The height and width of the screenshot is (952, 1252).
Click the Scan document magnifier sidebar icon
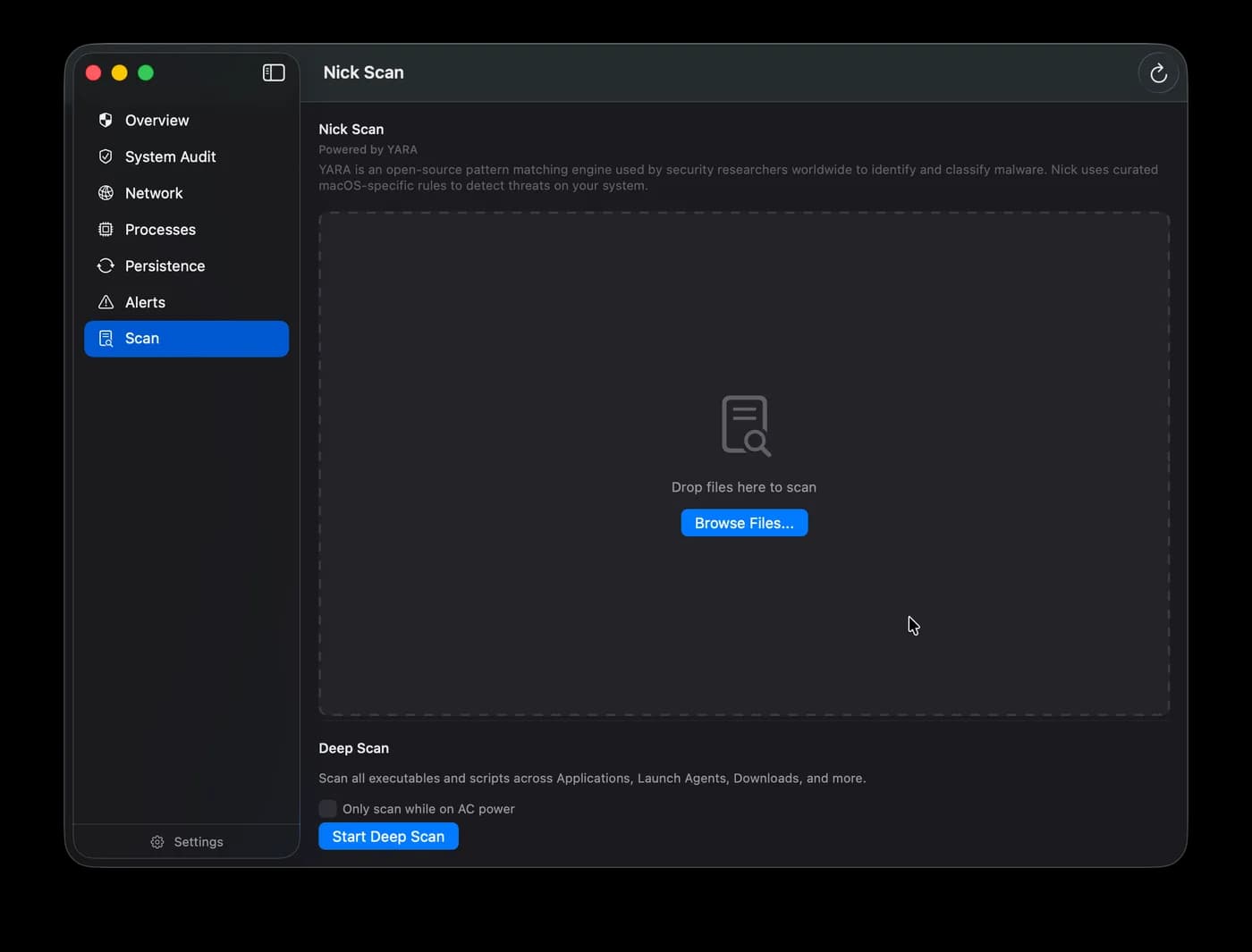coord(106,339)
